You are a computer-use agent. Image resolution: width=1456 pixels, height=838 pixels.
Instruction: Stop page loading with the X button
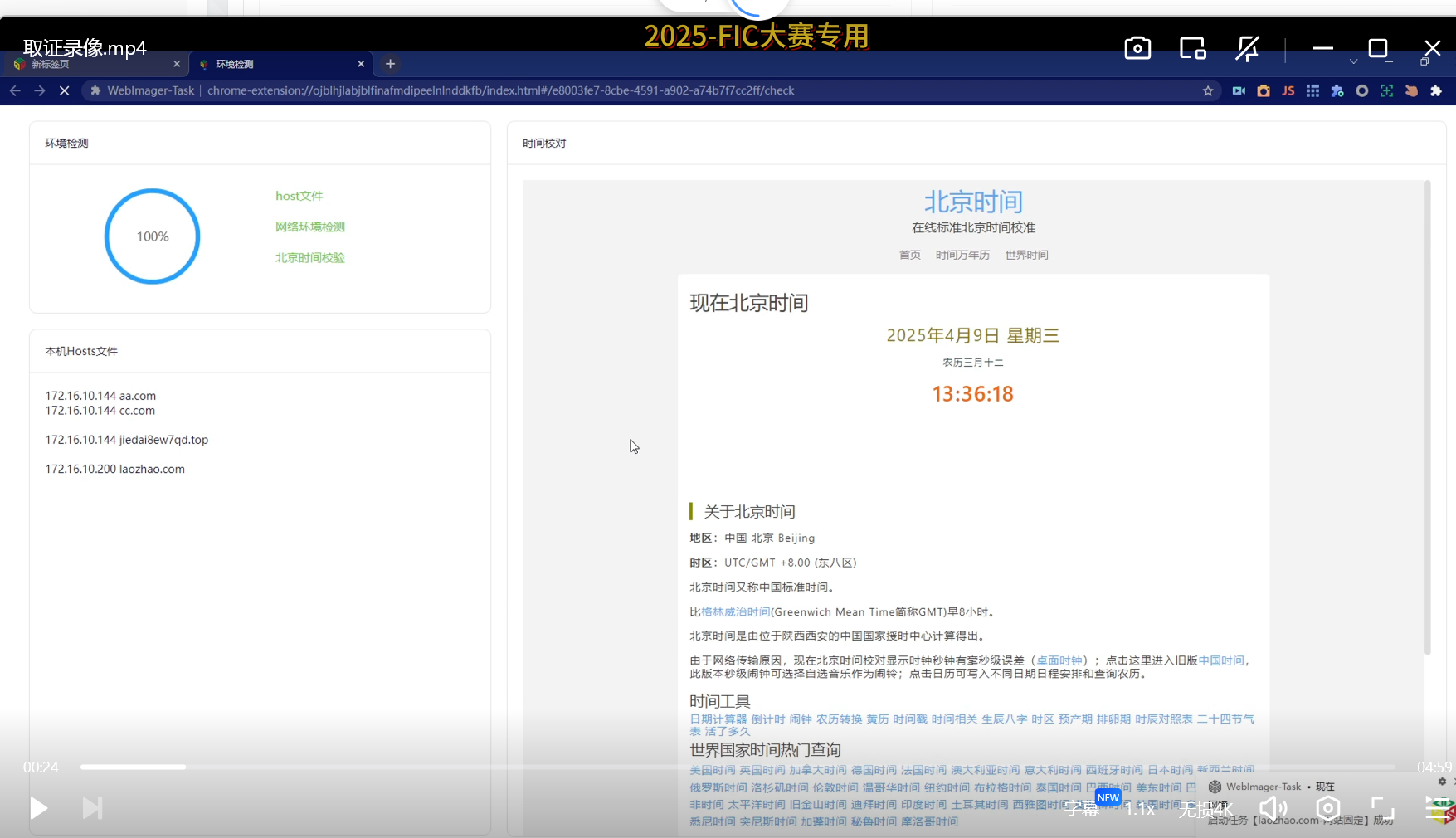point(64,90)
